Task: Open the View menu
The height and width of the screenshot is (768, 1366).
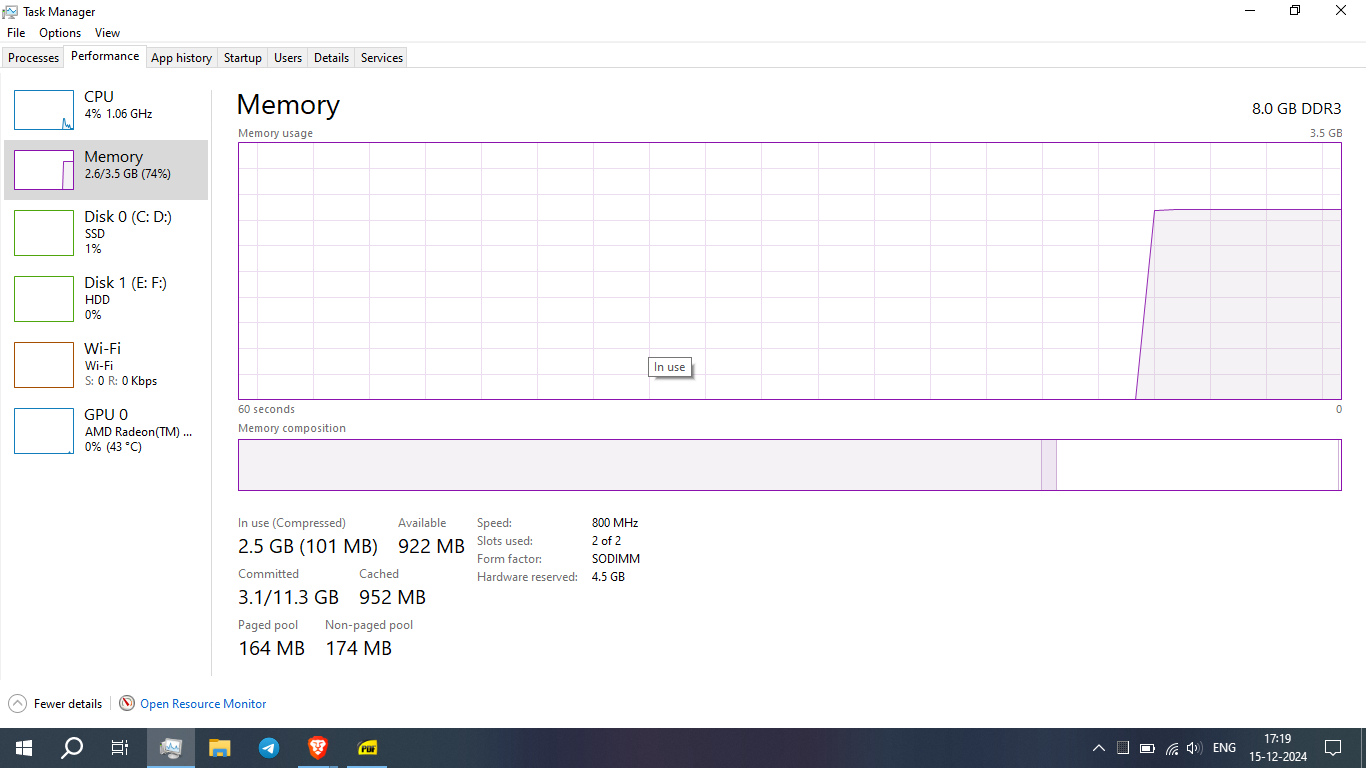Action: pyautogui.click(x=107, y=32)
